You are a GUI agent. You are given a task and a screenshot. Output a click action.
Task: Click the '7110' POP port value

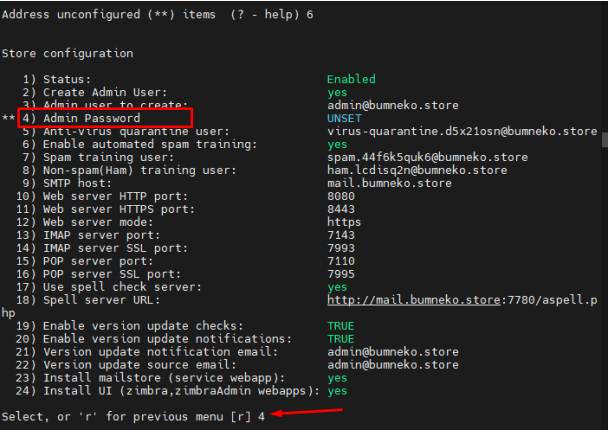(341, 261)
